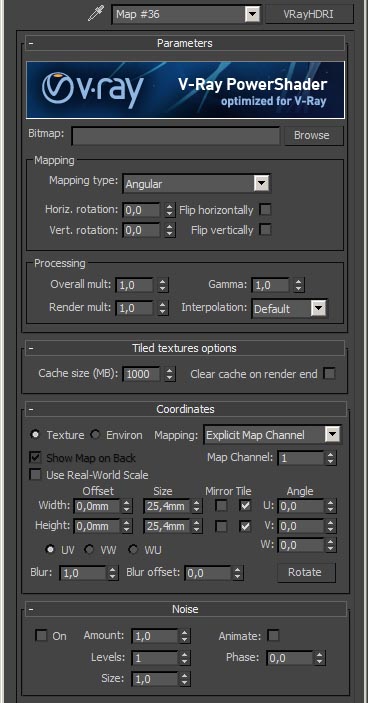Image resolution: width=368 pixels, height=703 pixels.
Task: Enable Mirror checkbox in Height row
Action: coord(221,526)
